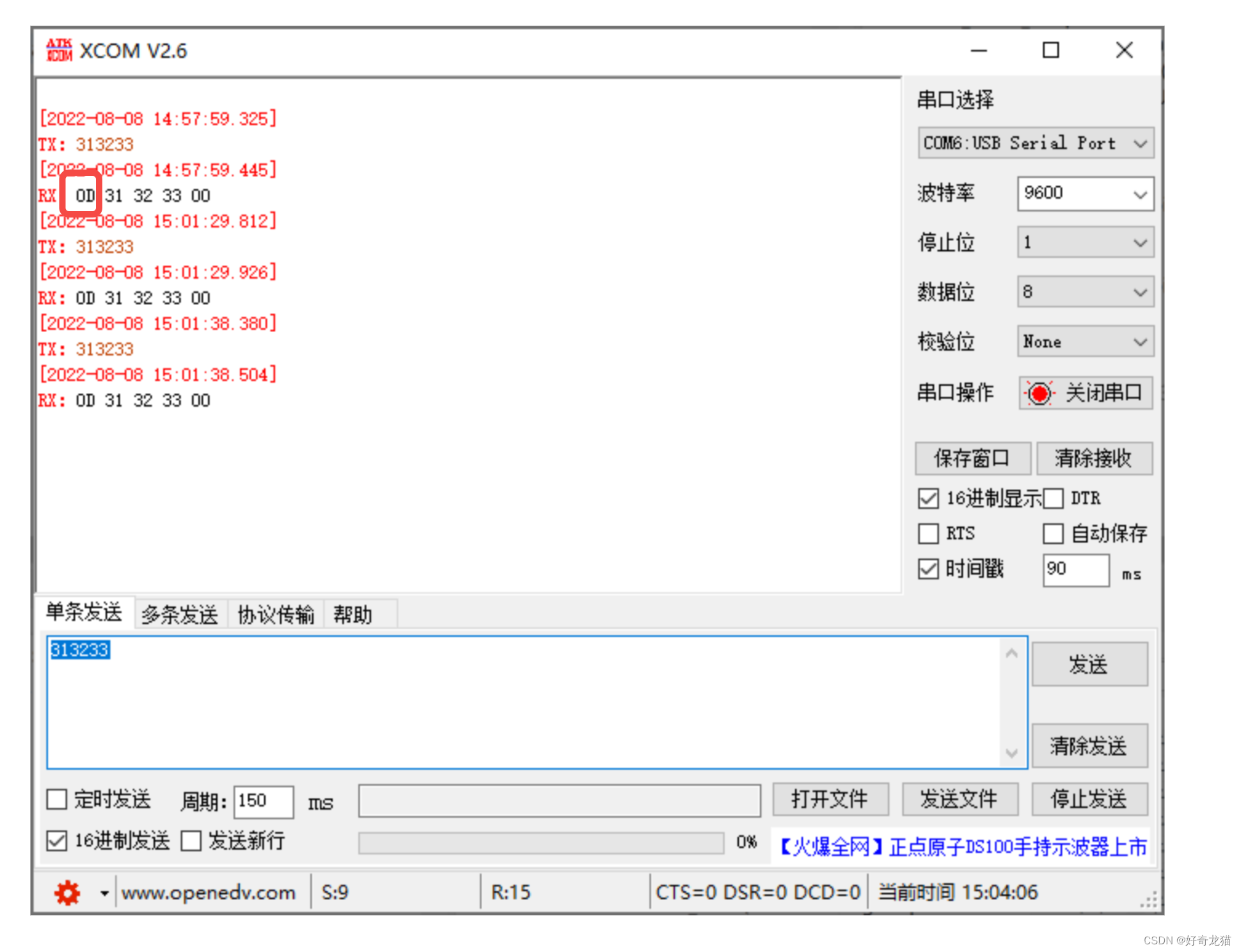Maximize the XCOM window

point(1050,51)
